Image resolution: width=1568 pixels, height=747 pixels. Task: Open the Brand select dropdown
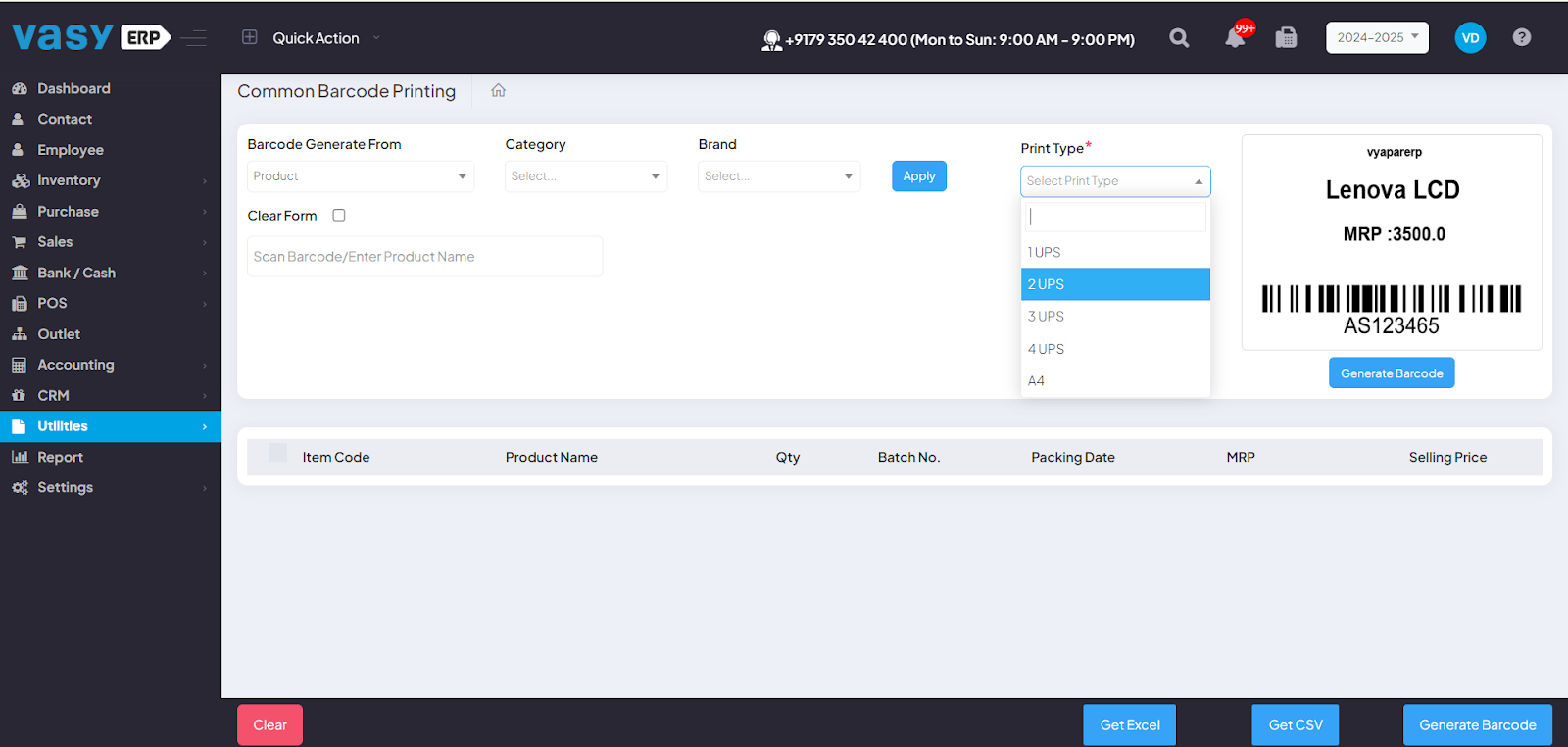(x=779, y=176)
